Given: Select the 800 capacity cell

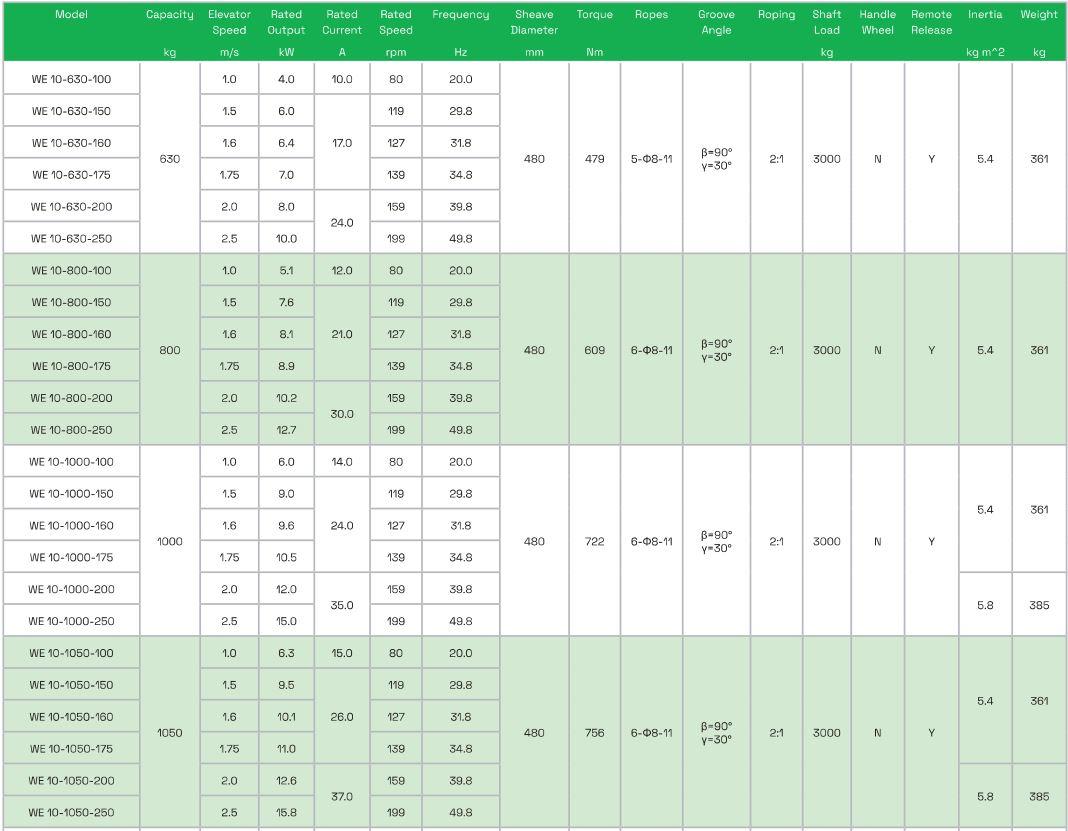Looking at the screenshot, I should click(170, 350).
